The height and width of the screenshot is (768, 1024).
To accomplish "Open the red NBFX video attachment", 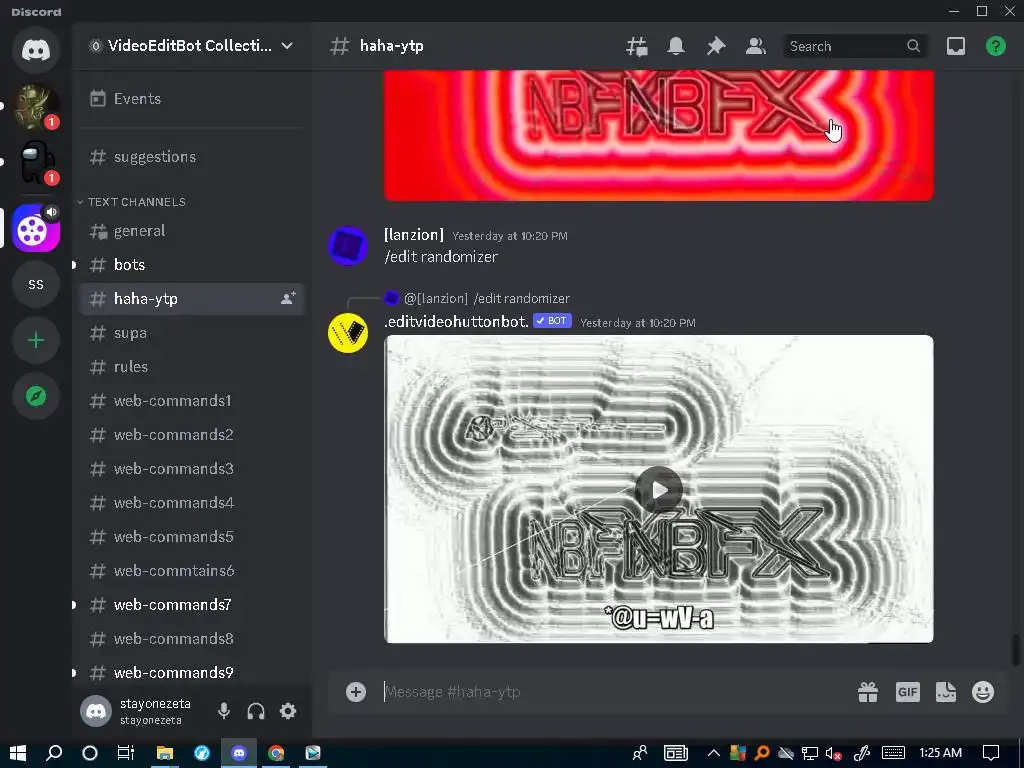I will tap(659, 135).
